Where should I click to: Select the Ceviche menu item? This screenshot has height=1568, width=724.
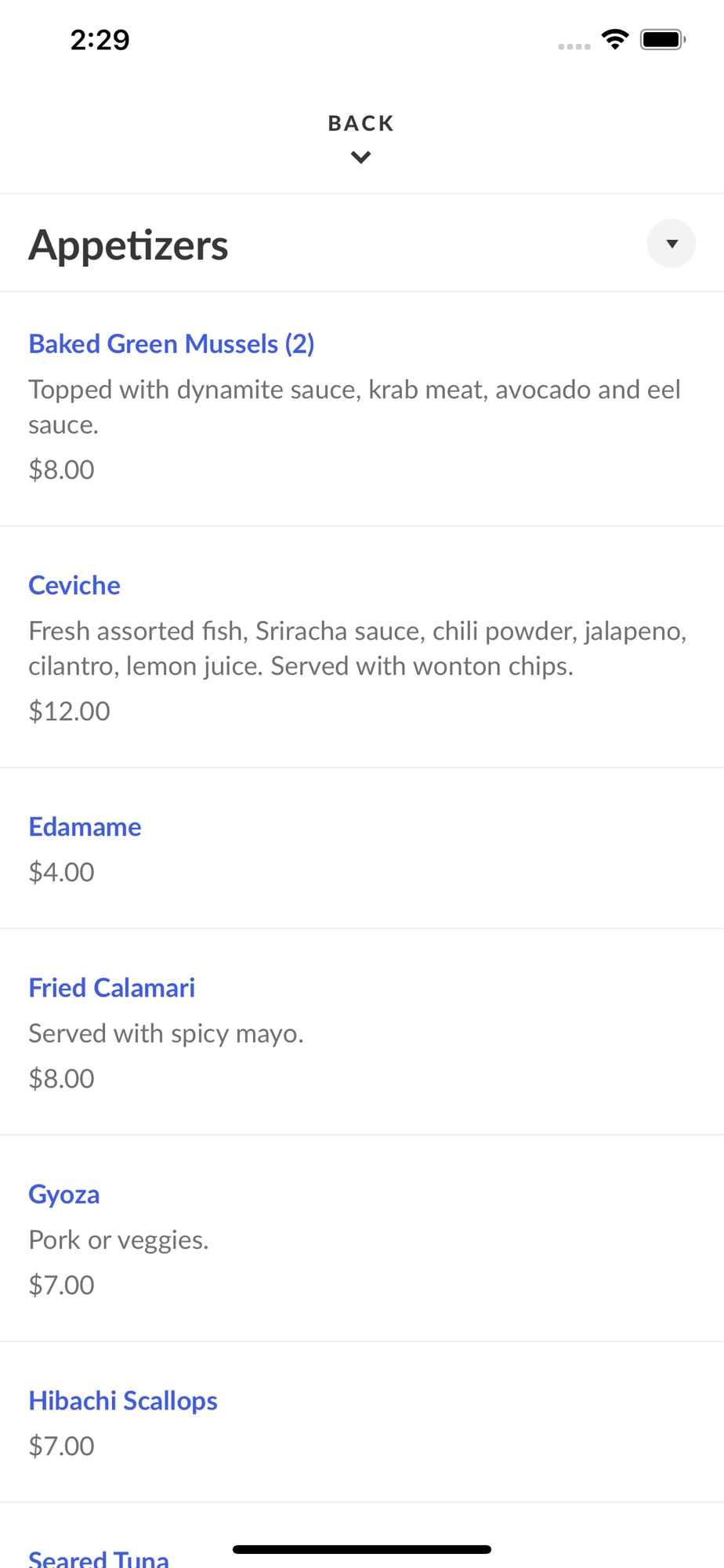pos(74,586)
